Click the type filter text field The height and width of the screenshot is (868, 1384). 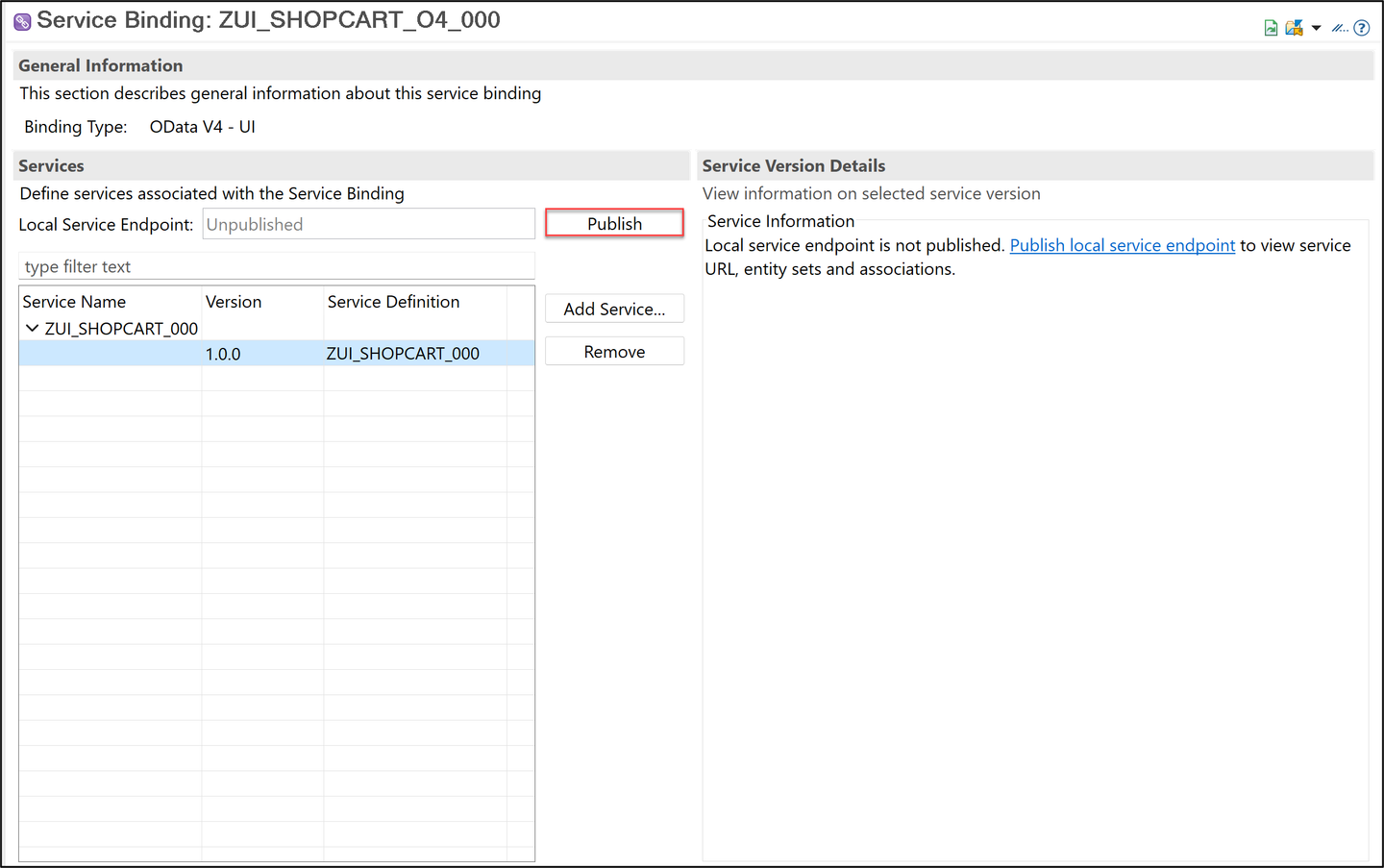277,266
